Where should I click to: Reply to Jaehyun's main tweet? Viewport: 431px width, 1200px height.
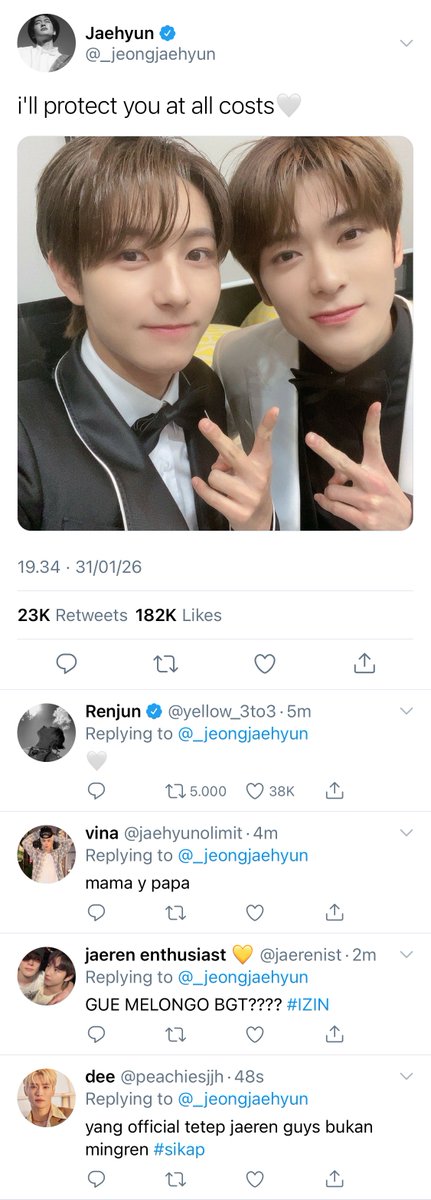(67, 663)
